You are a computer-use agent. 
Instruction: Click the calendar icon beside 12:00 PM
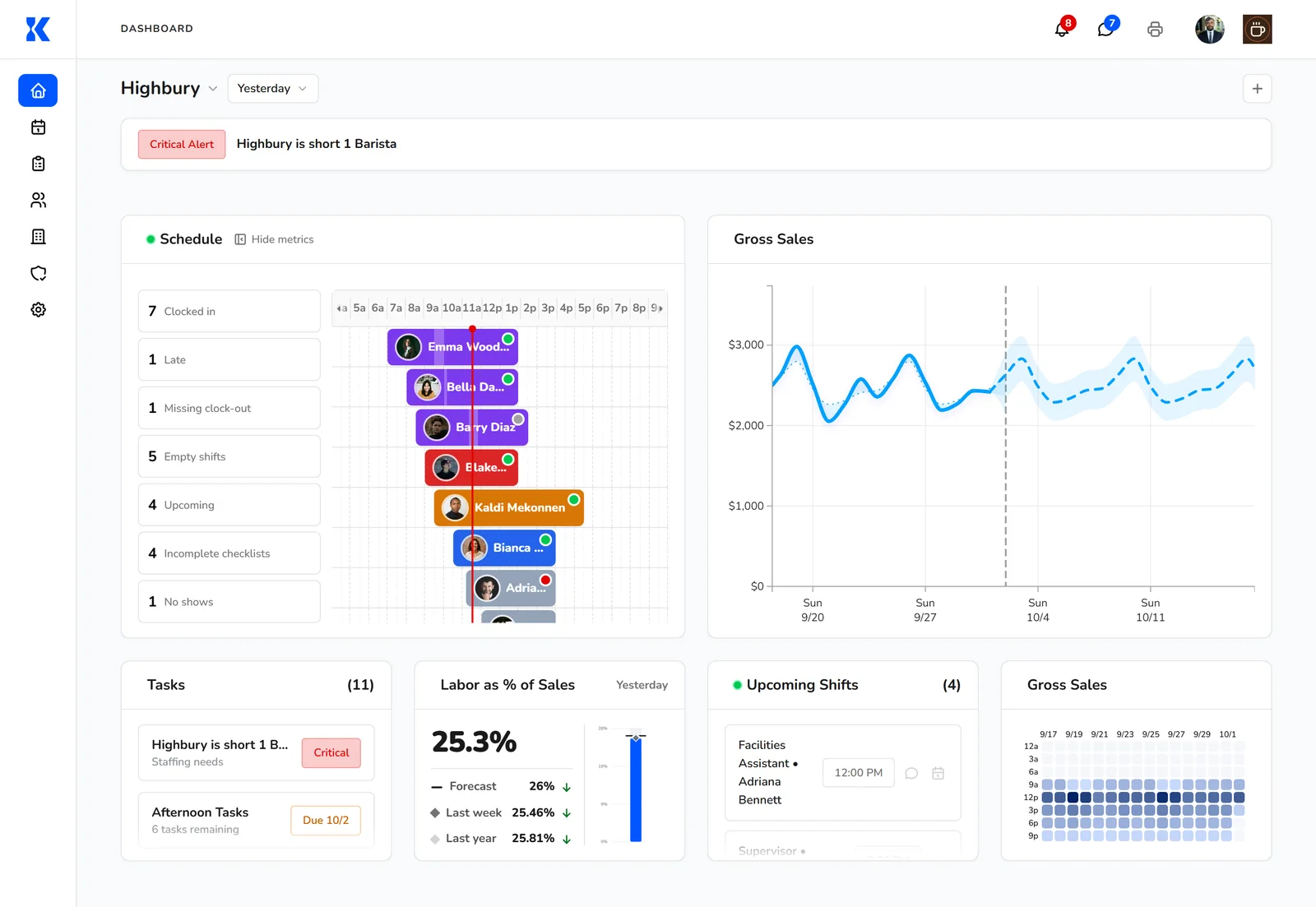(938, 773)
